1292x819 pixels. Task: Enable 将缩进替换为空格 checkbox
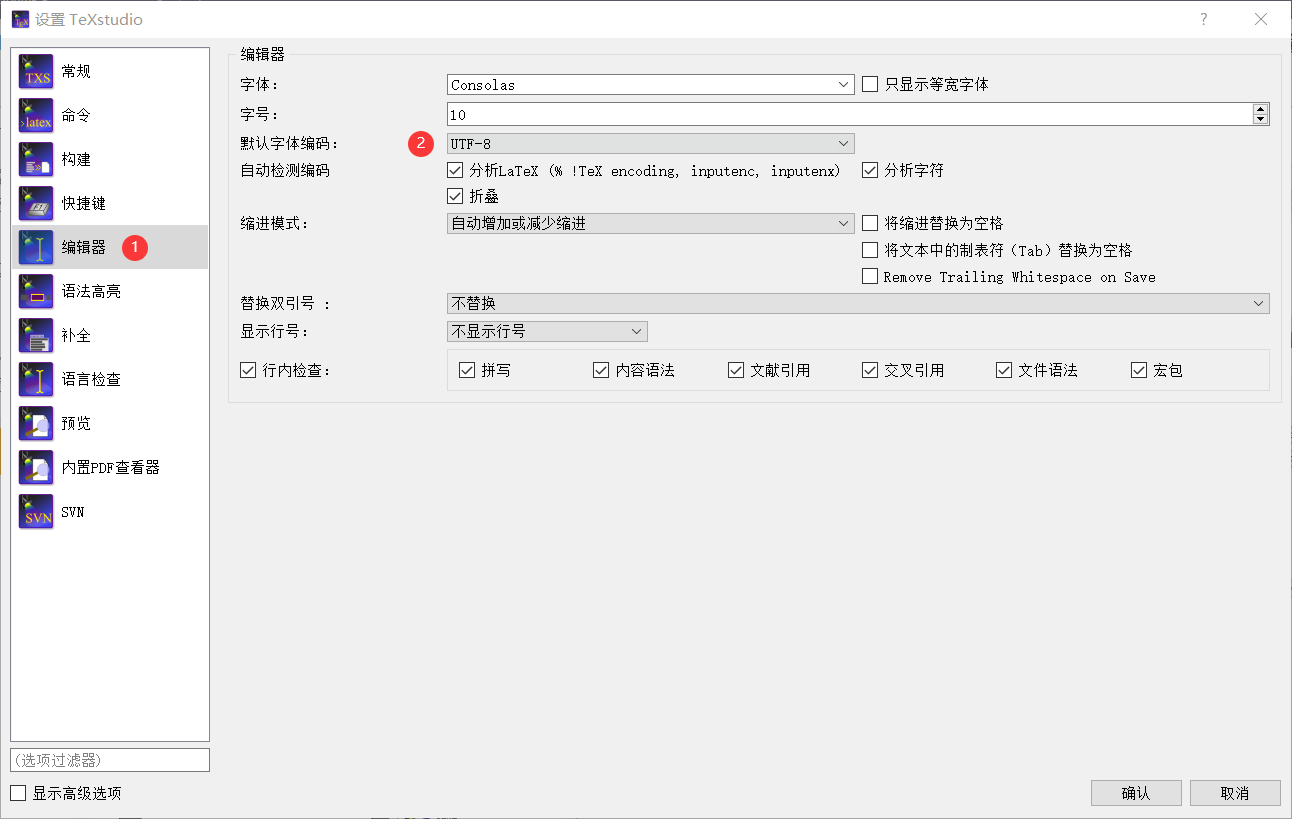(870, 223)
